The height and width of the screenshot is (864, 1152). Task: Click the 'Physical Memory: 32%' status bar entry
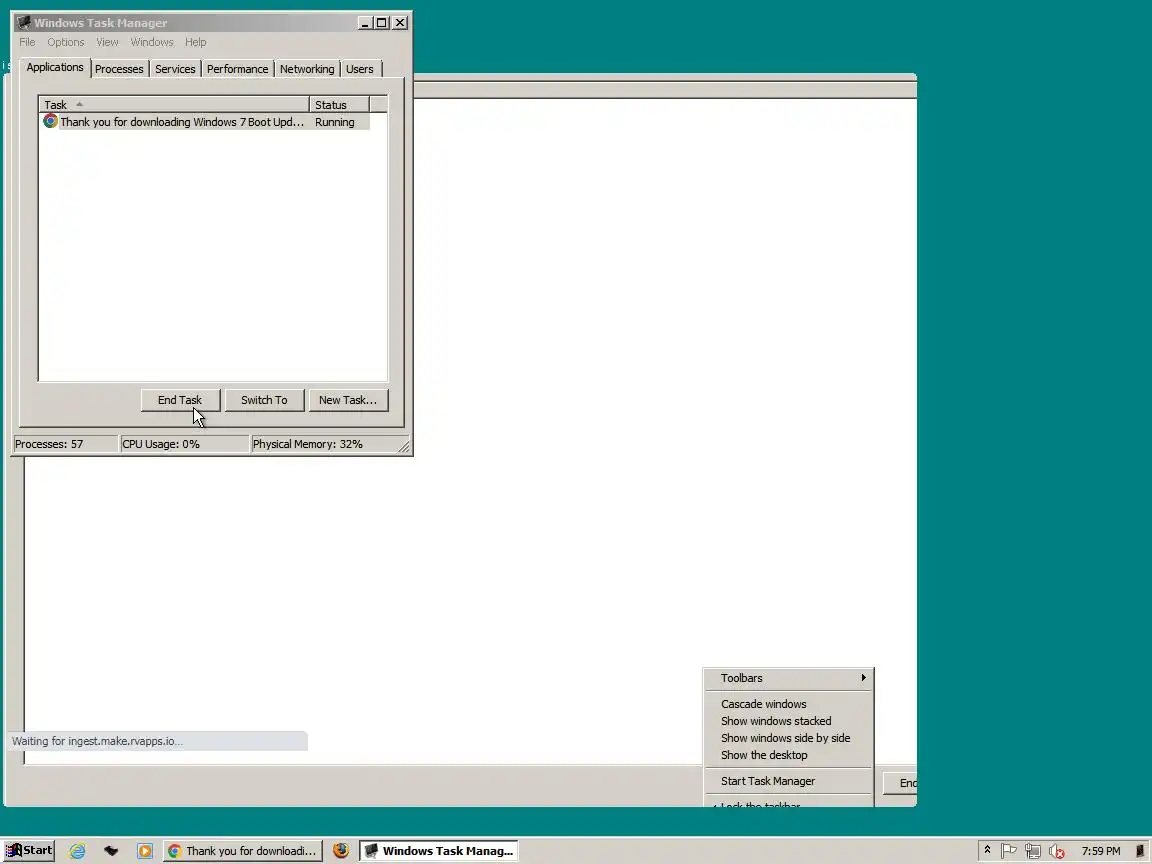(324, 444)
